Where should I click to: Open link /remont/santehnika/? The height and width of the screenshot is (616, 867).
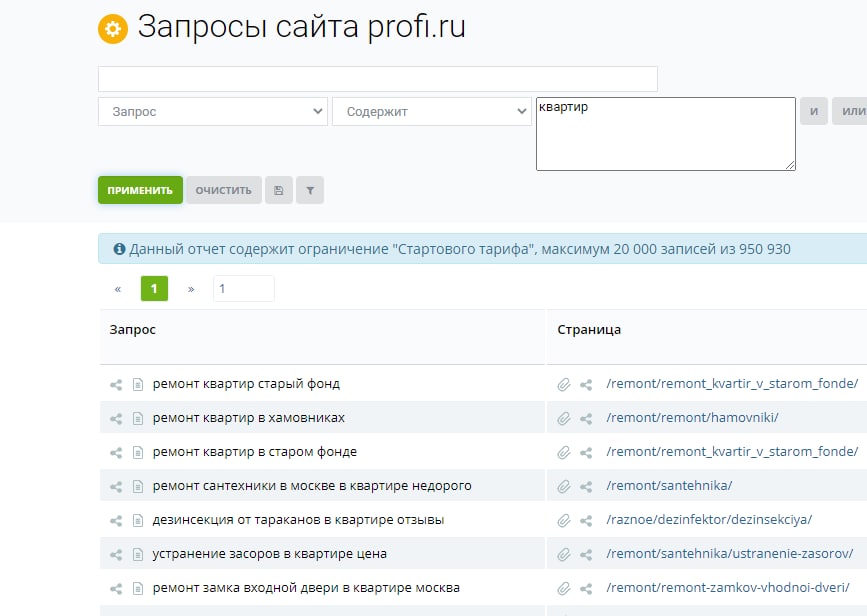point(669,486)
